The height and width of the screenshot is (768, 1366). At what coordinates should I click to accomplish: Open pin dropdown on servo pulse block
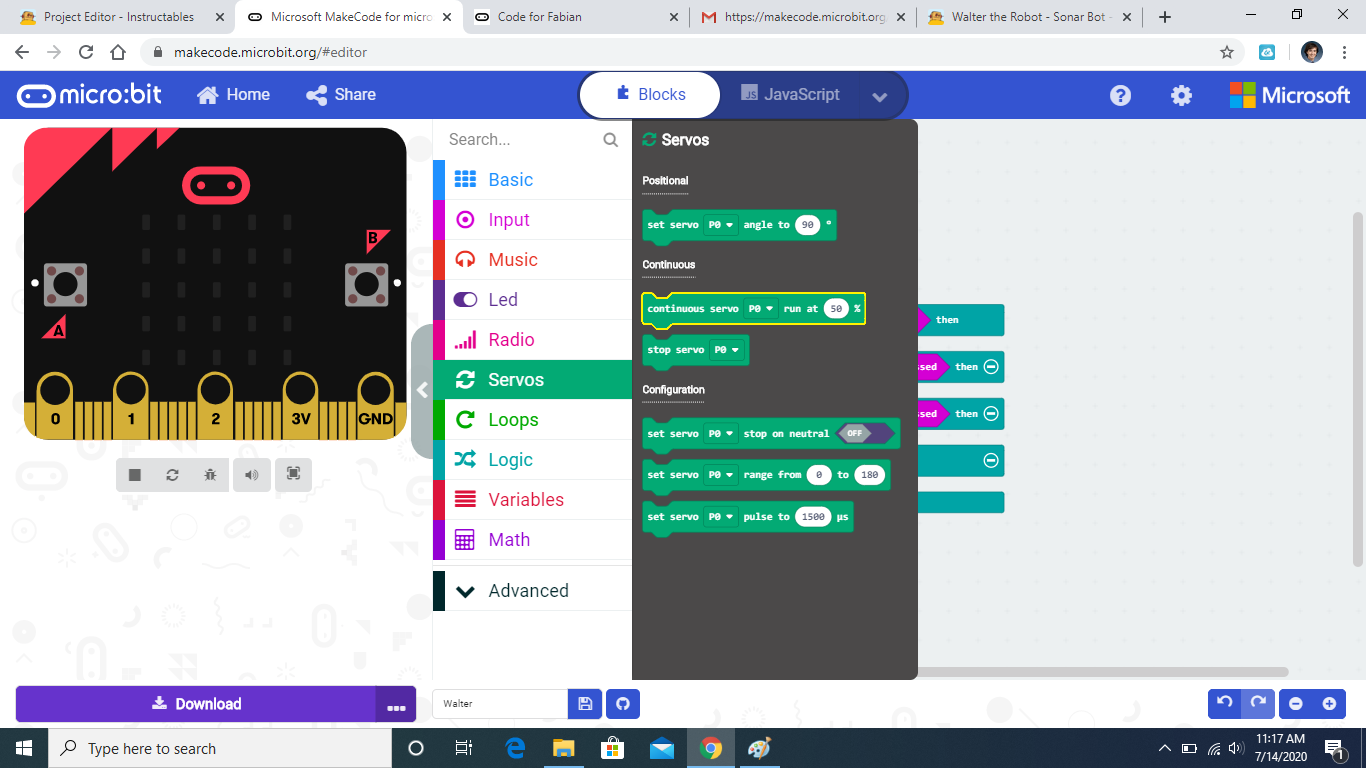coord(720,517)
